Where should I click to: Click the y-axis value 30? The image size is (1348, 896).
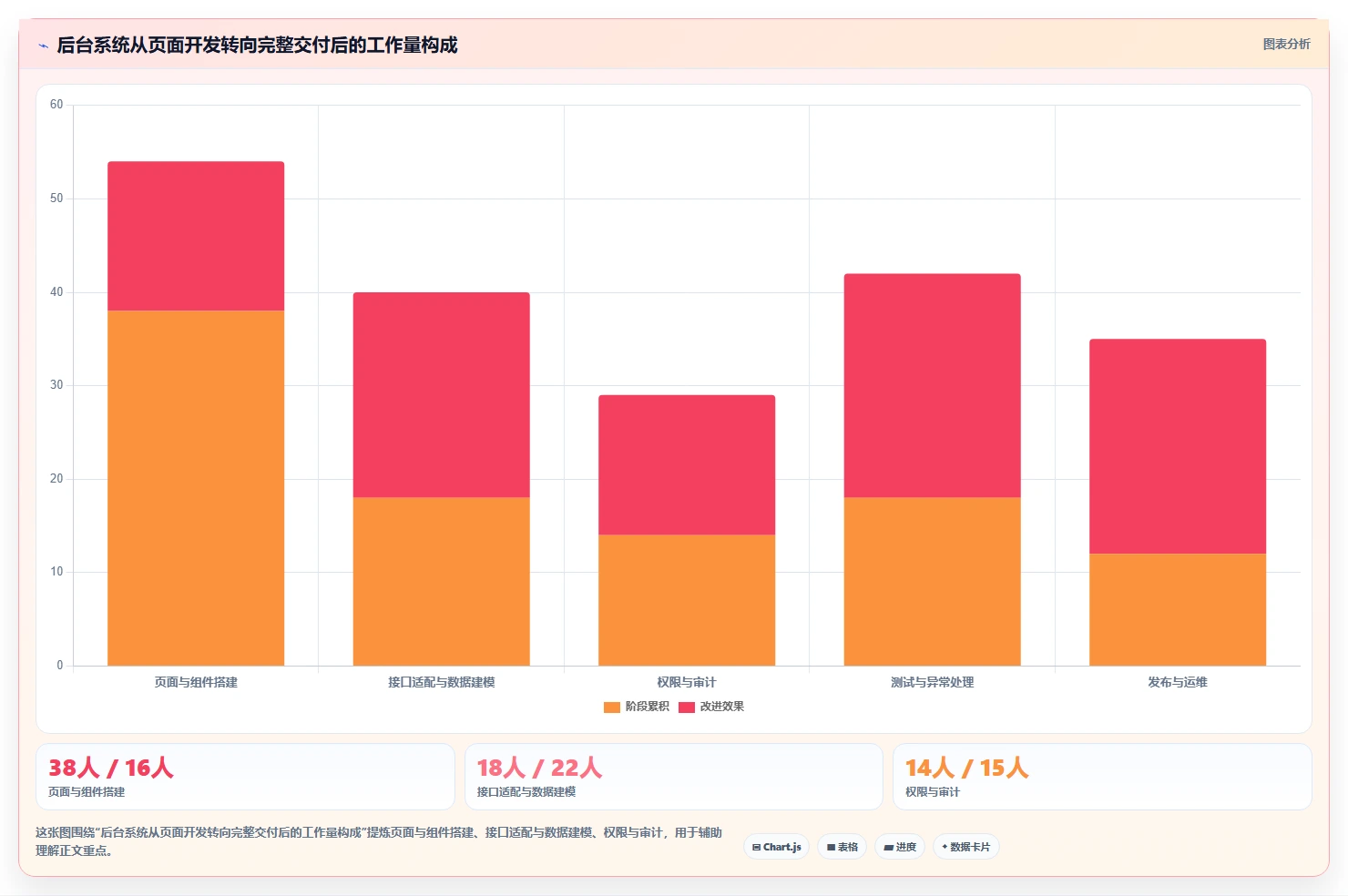click(56, 385)
